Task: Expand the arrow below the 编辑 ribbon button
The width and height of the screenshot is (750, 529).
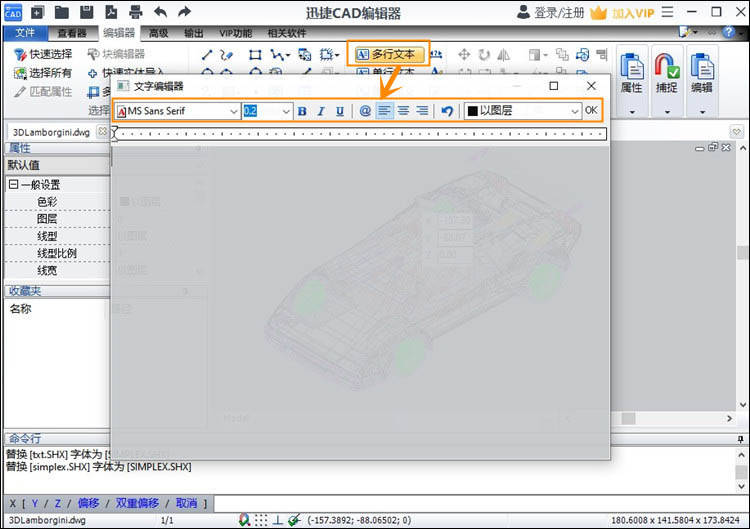Action: [x=702, y=112]
